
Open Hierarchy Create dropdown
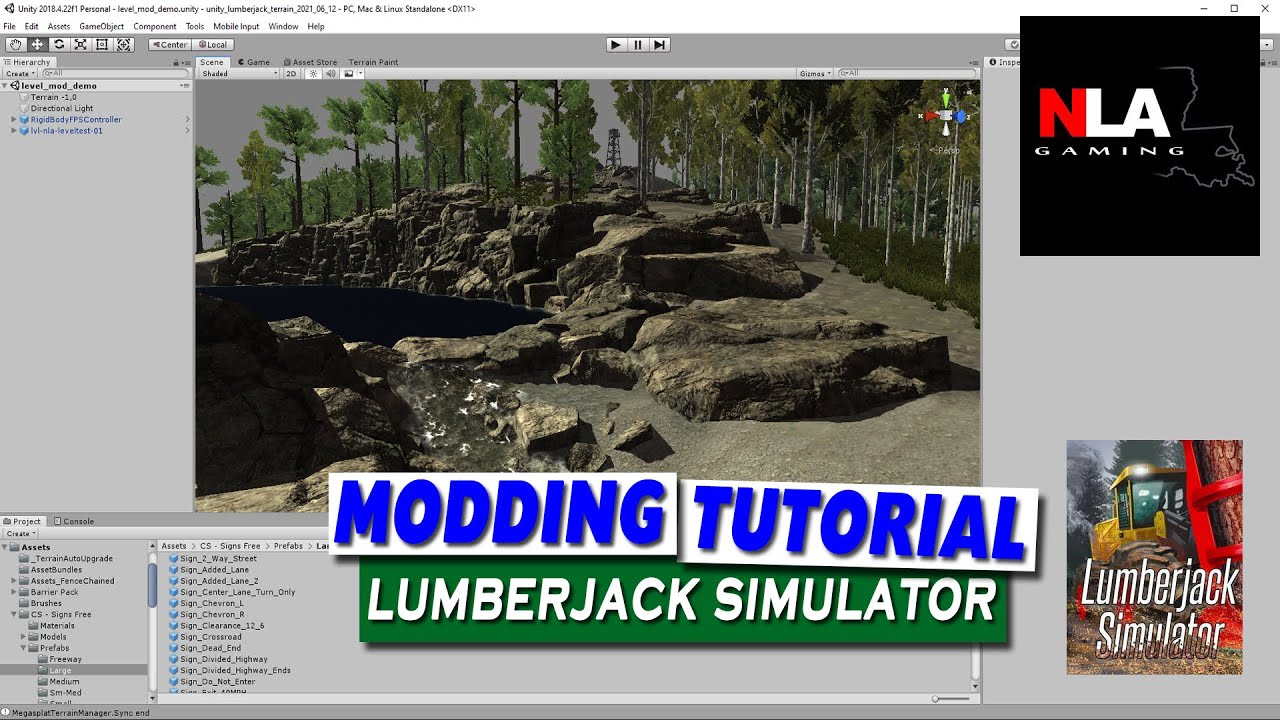coord(19,73)
